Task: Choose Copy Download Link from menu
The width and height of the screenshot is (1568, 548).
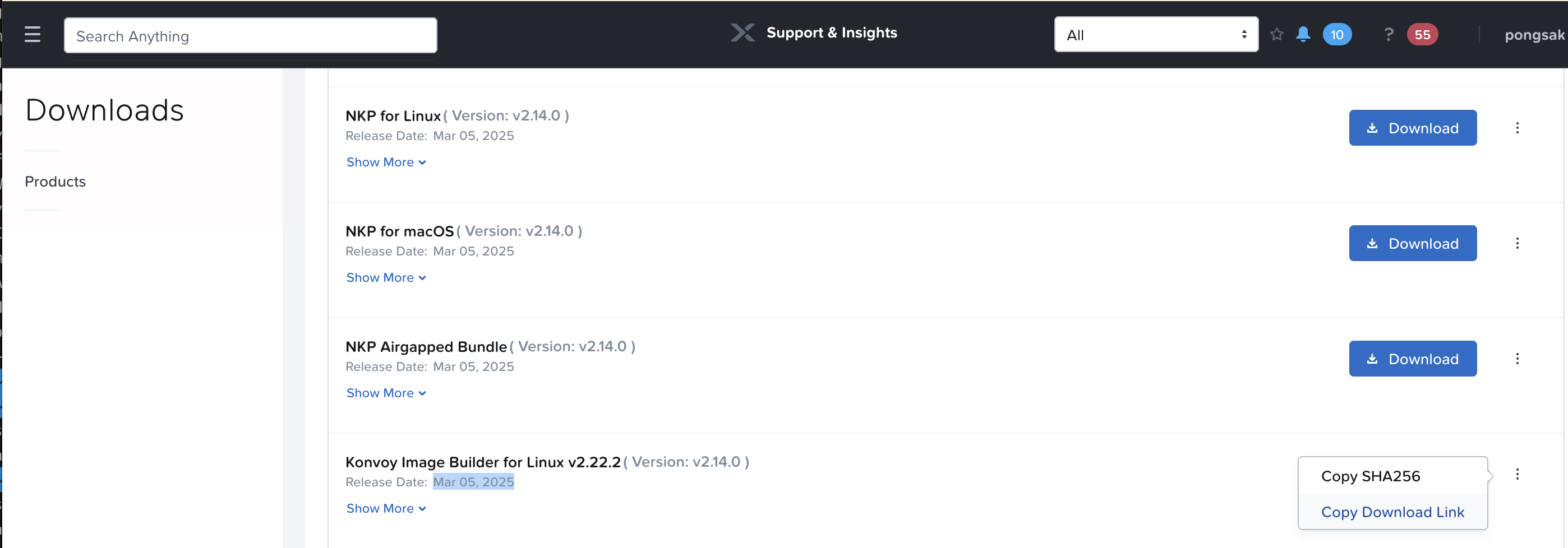Action: 1392,512
